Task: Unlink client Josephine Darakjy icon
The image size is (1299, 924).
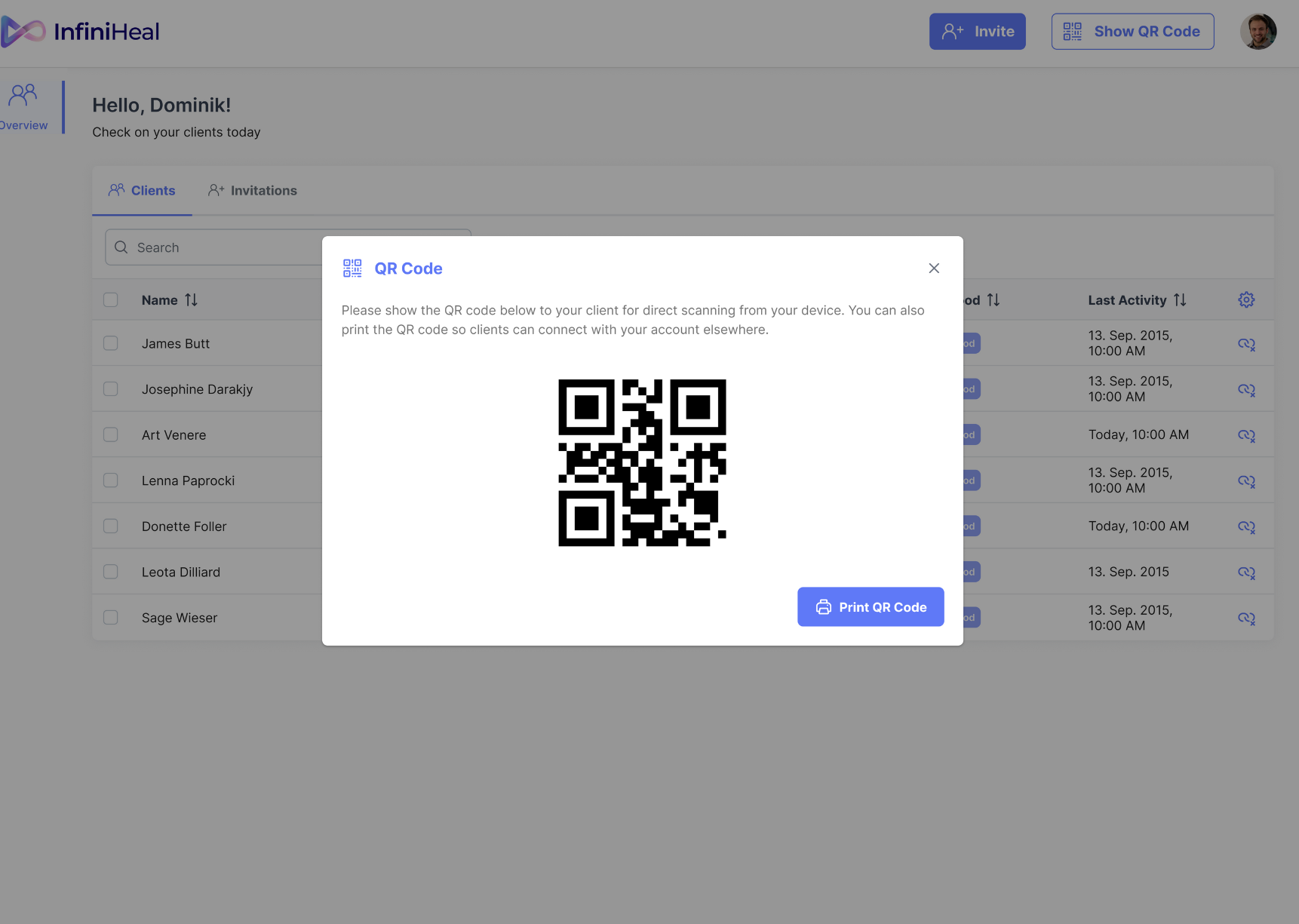Action: click(x=1246, y=390)
